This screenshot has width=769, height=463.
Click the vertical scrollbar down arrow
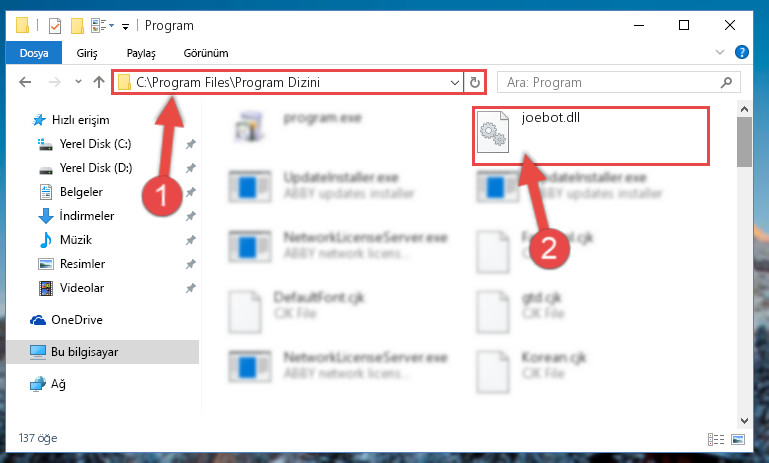(744, 421)
